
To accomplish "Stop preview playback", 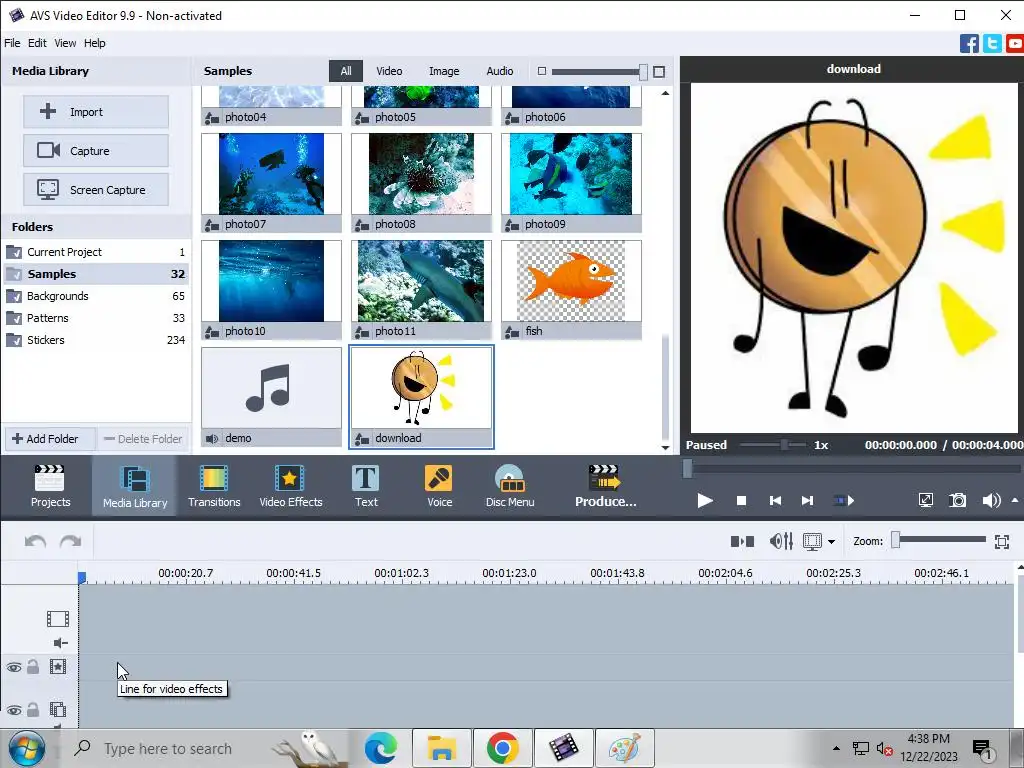I will pos(741,501).
